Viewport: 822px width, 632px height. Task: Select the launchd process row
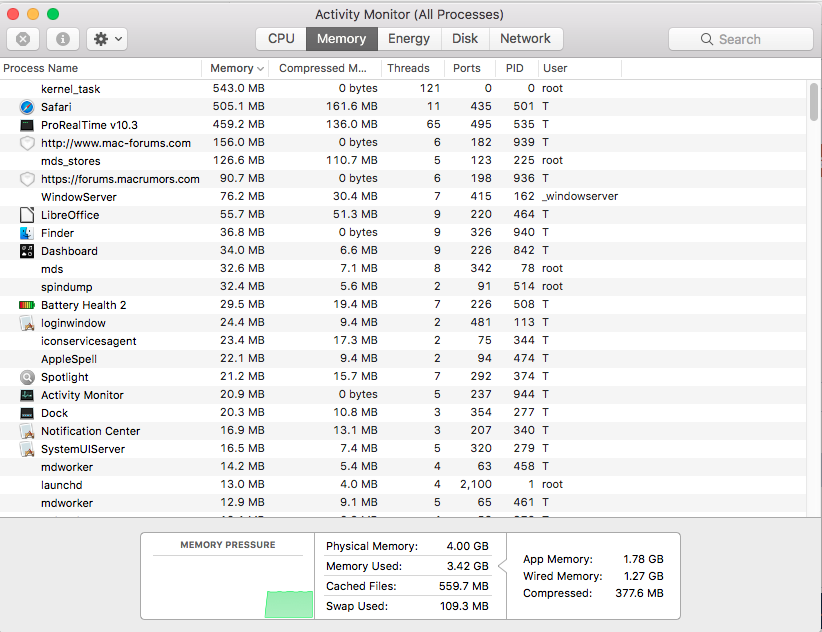pos(403,485)
